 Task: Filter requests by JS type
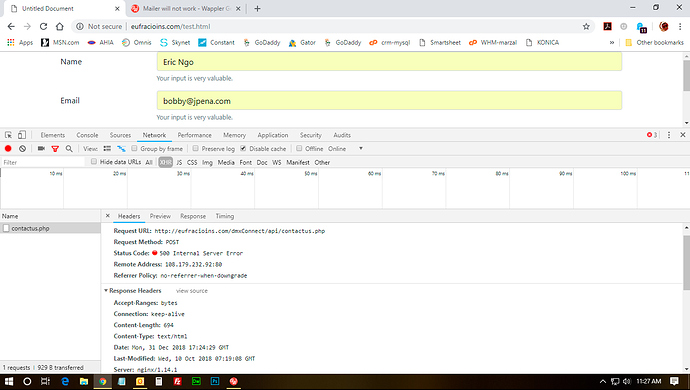point(179,162)
